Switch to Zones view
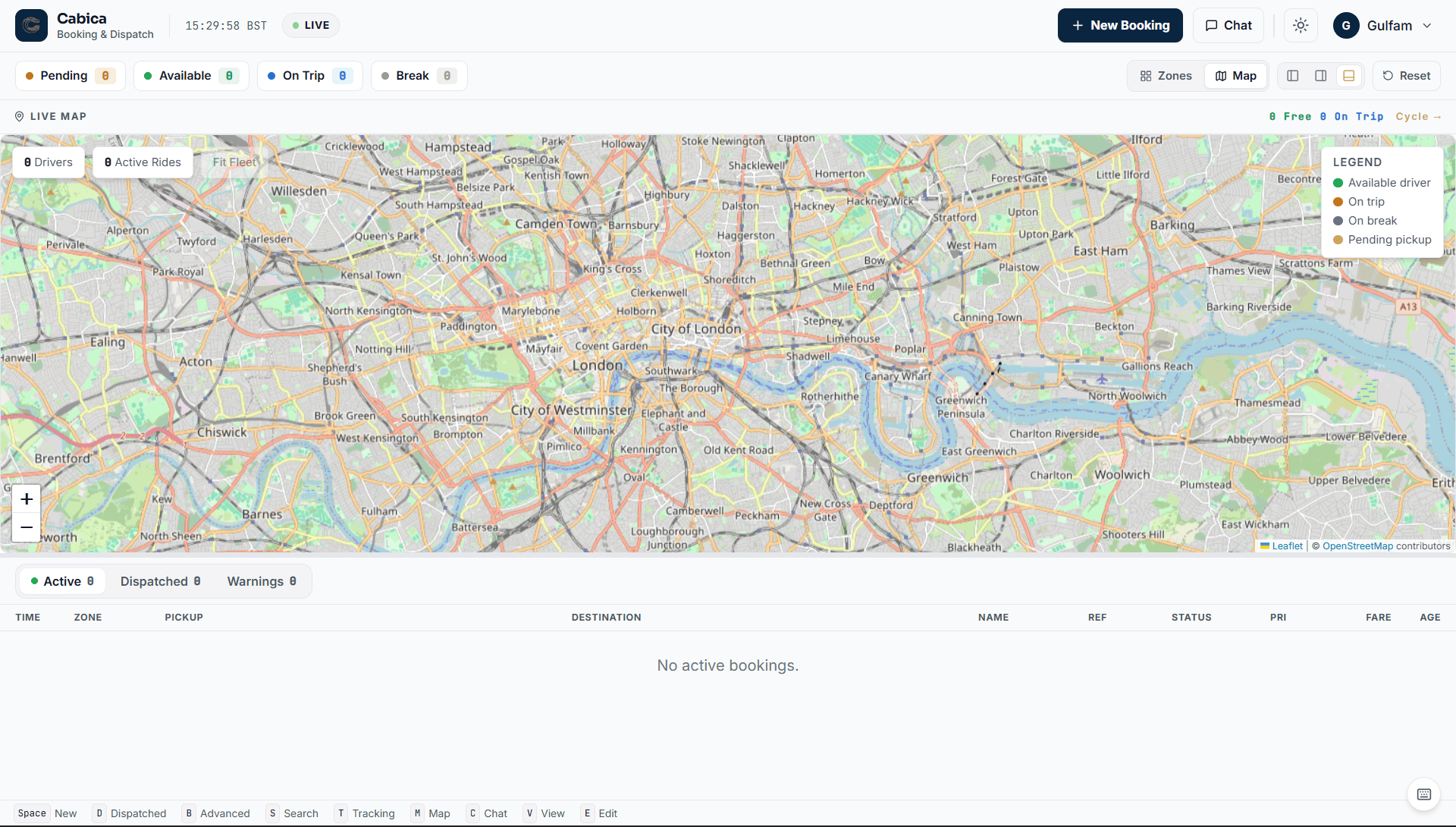The image size is (1456, 827). pos(1166,76)
